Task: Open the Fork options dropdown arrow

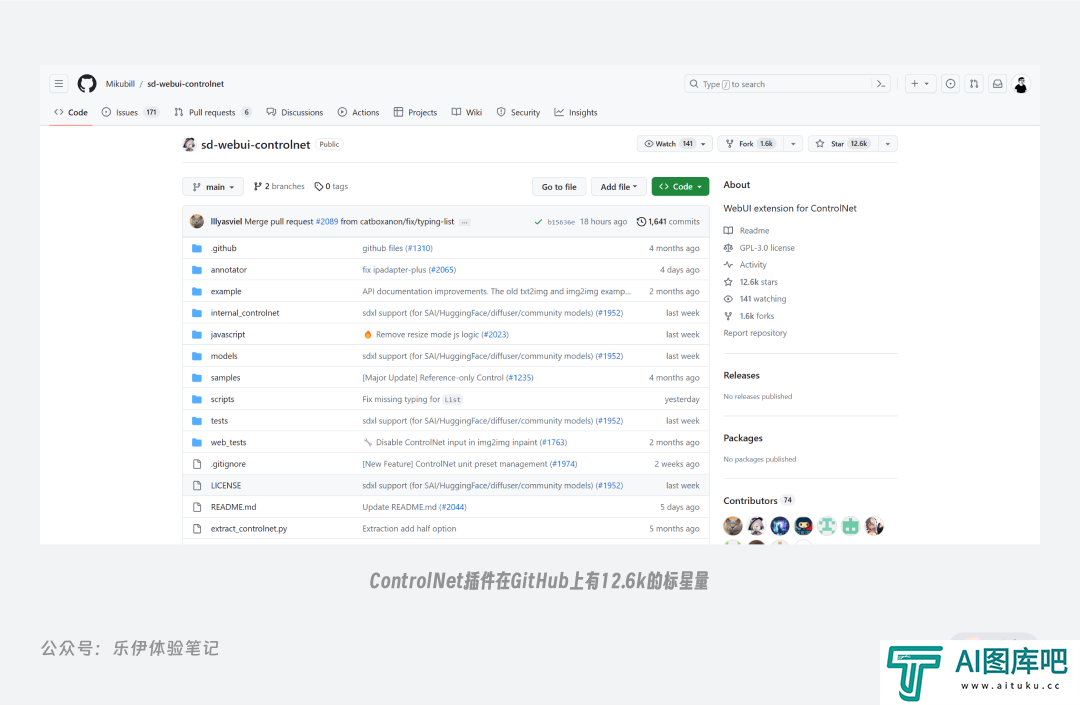Action: (x=793, y=144)
